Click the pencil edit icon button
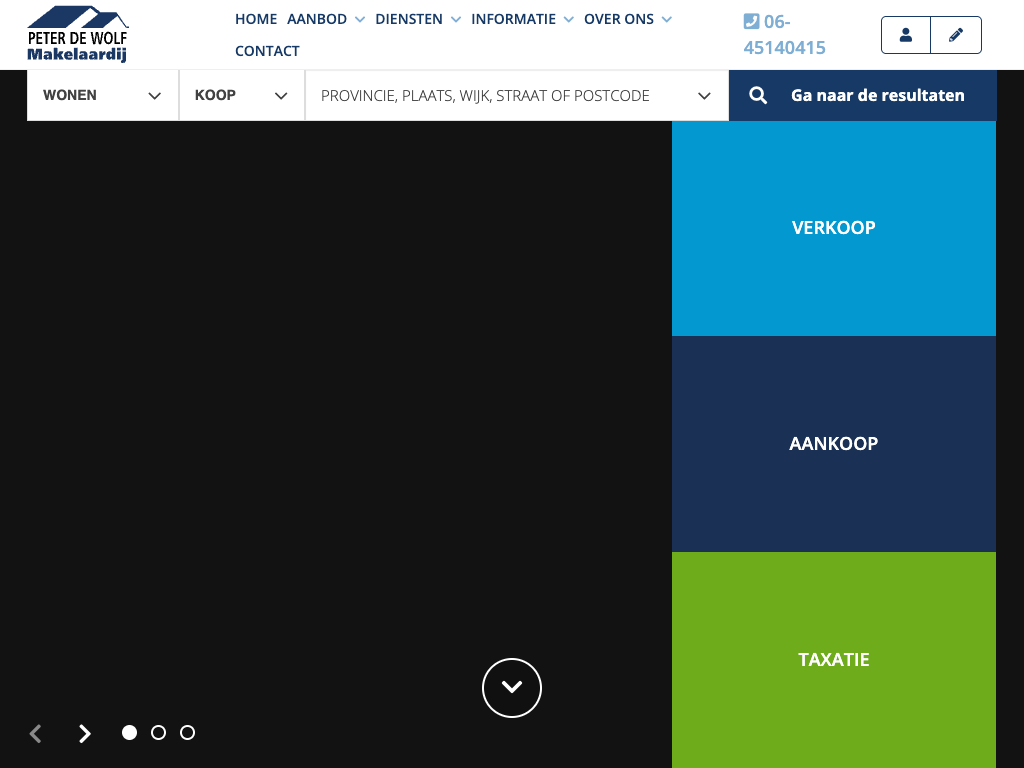The height and width of the screenshot is (768, 1024). [956, 35]
